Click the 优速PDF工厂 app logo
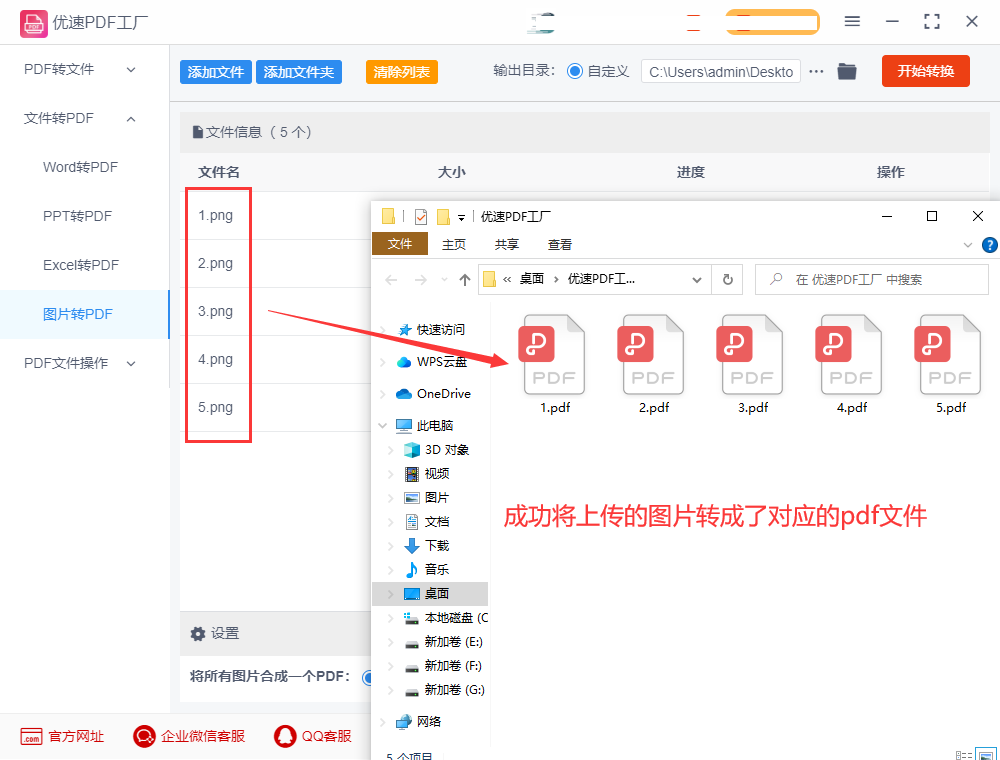This screenshot has height=760, width=1000. 33,24
